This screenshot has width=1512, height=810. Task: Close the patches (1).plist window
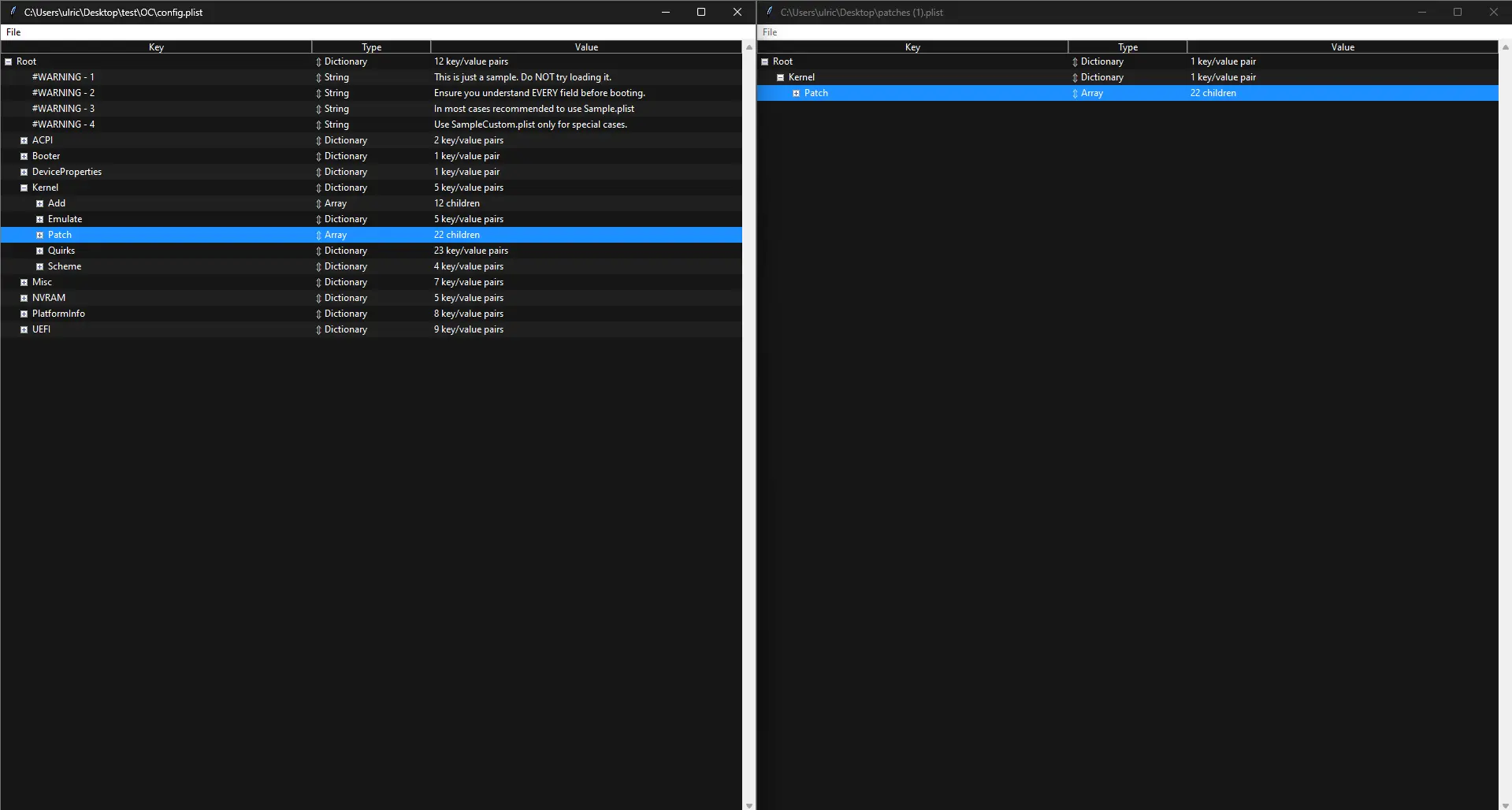(1493, 12)
